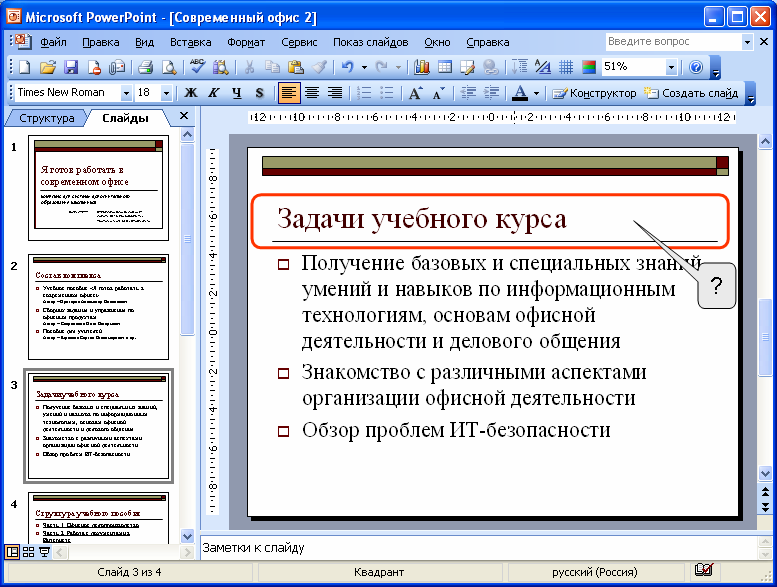This screenshot has width=777, height=587.
Task: Open the font size 18 dropdown
Action: coord(166,93)
